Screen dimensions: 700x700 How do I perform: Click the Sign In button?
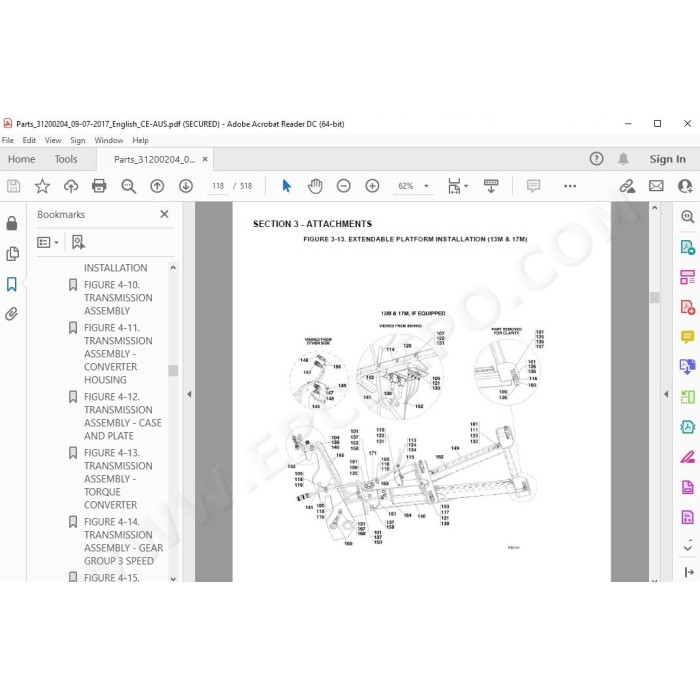[667, 159]
